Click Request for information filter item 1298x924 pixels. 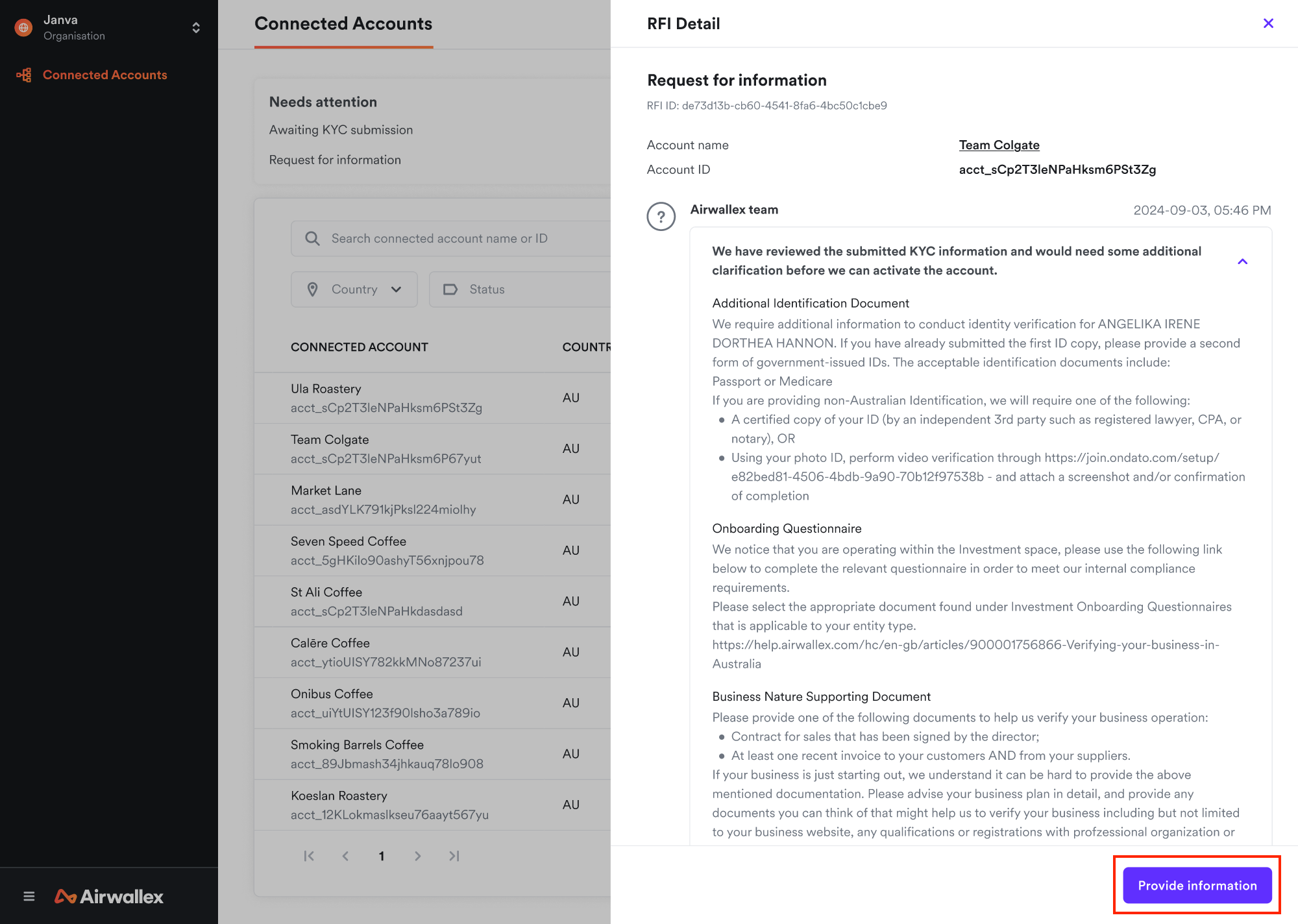tap(335, 159)
